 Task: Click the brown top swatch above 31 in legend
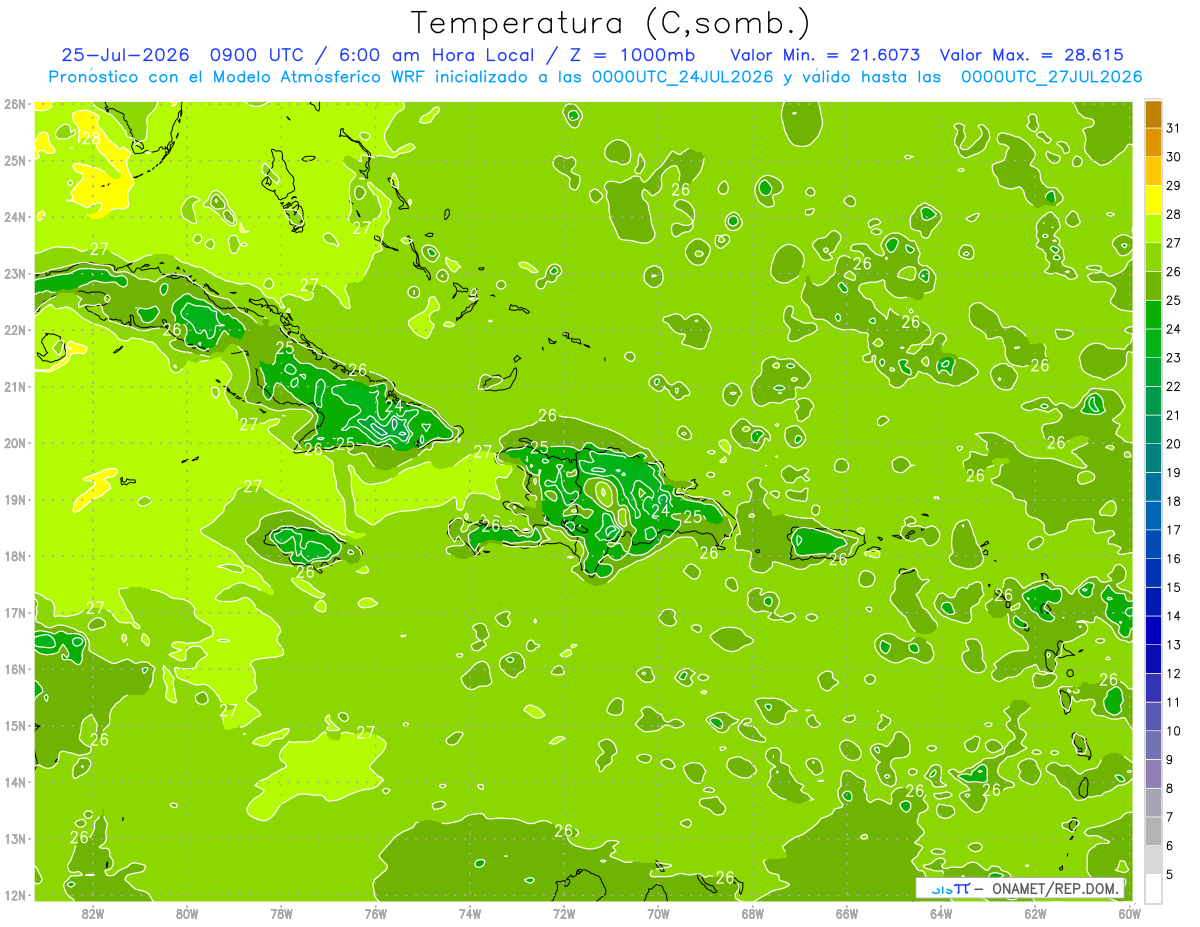(x=1153, y=114)
